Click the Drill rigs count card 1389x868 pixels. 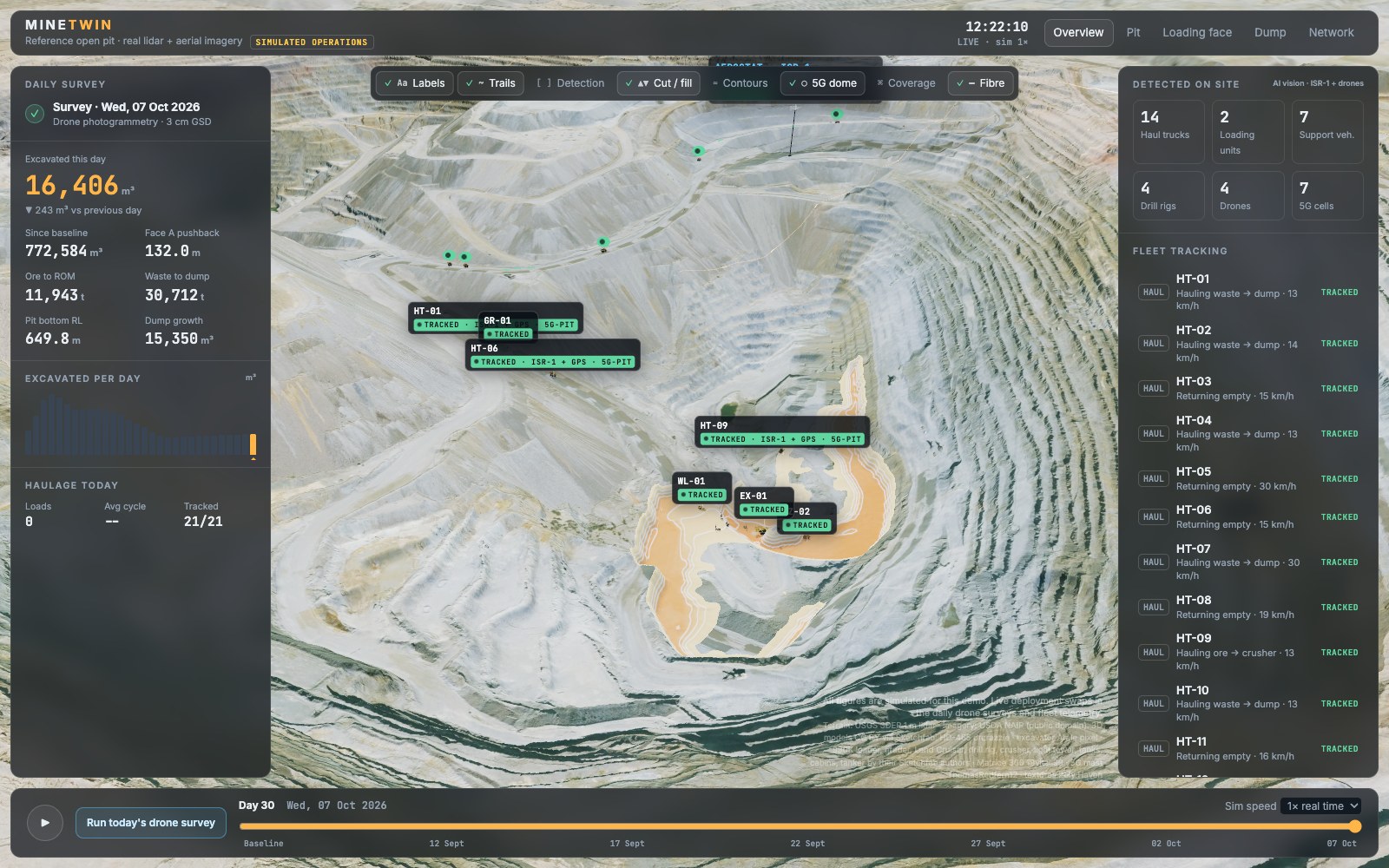point(1168,195)
